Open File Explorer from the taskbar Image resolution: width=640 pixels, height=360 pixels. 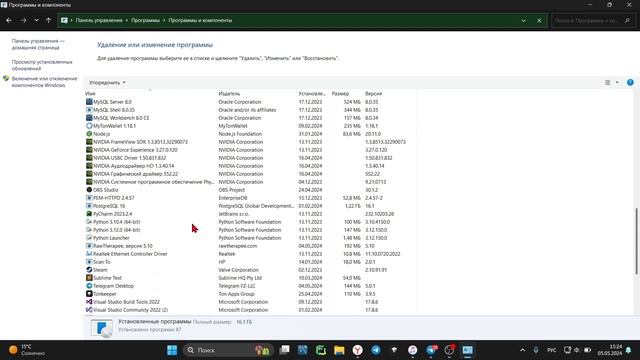click(339, 350)
